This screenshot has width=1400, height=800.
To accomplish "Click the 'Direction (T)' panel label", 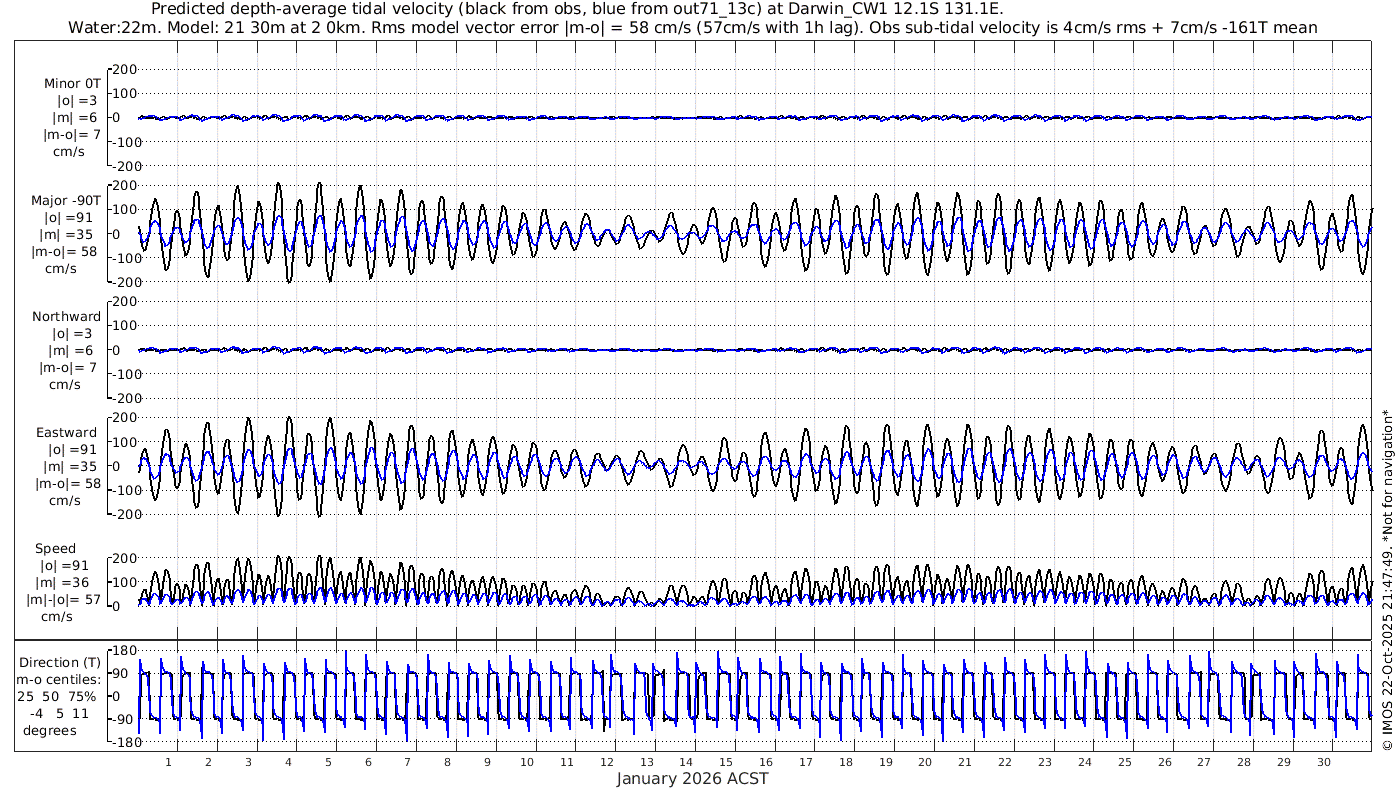I will coord(60,662).
